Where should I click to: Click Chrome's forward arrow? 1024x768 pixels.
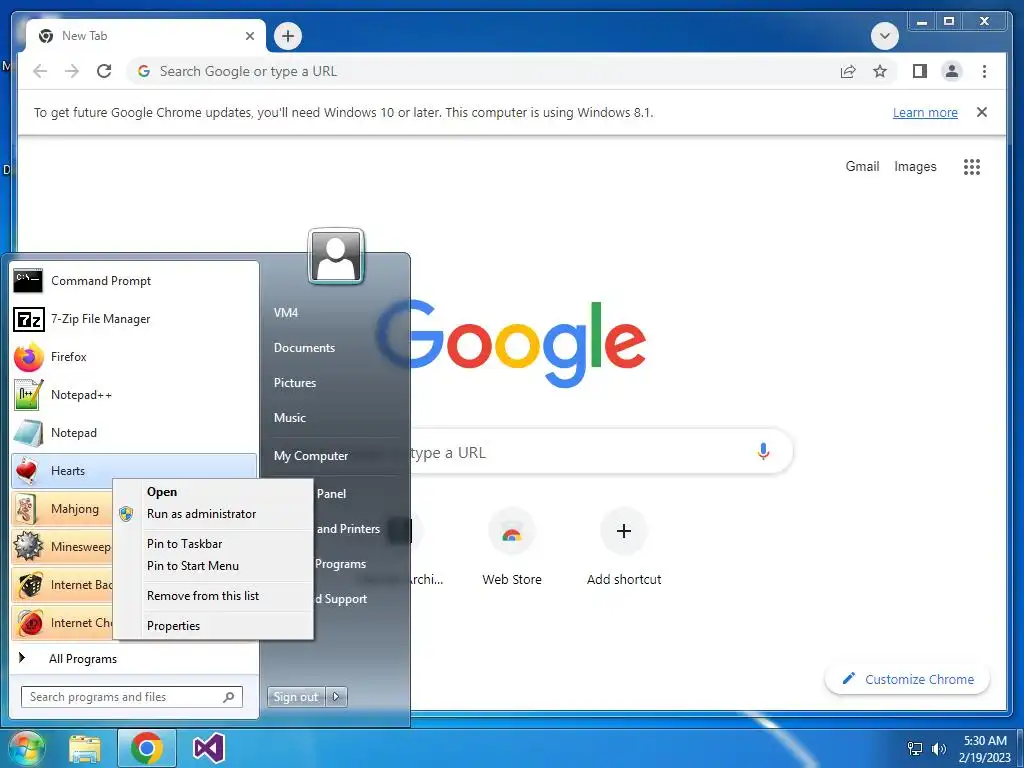pos(72,71)
